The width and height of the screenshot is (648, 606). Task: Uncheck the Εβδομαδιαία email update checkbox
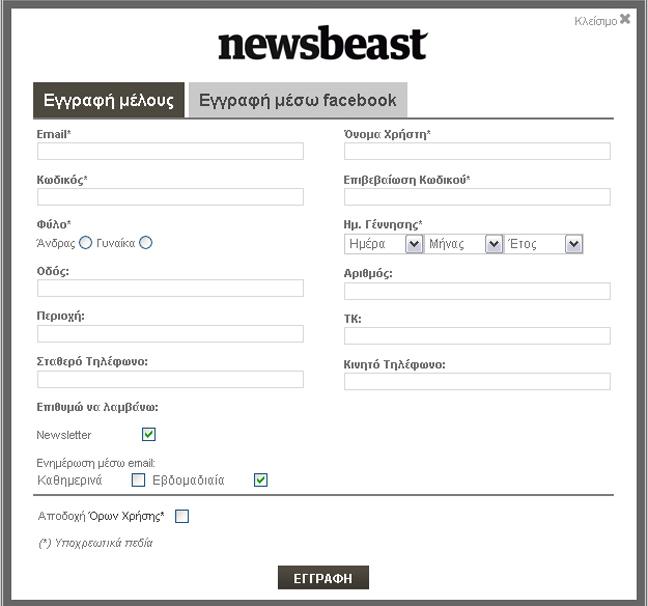click(x=261, y=480)
